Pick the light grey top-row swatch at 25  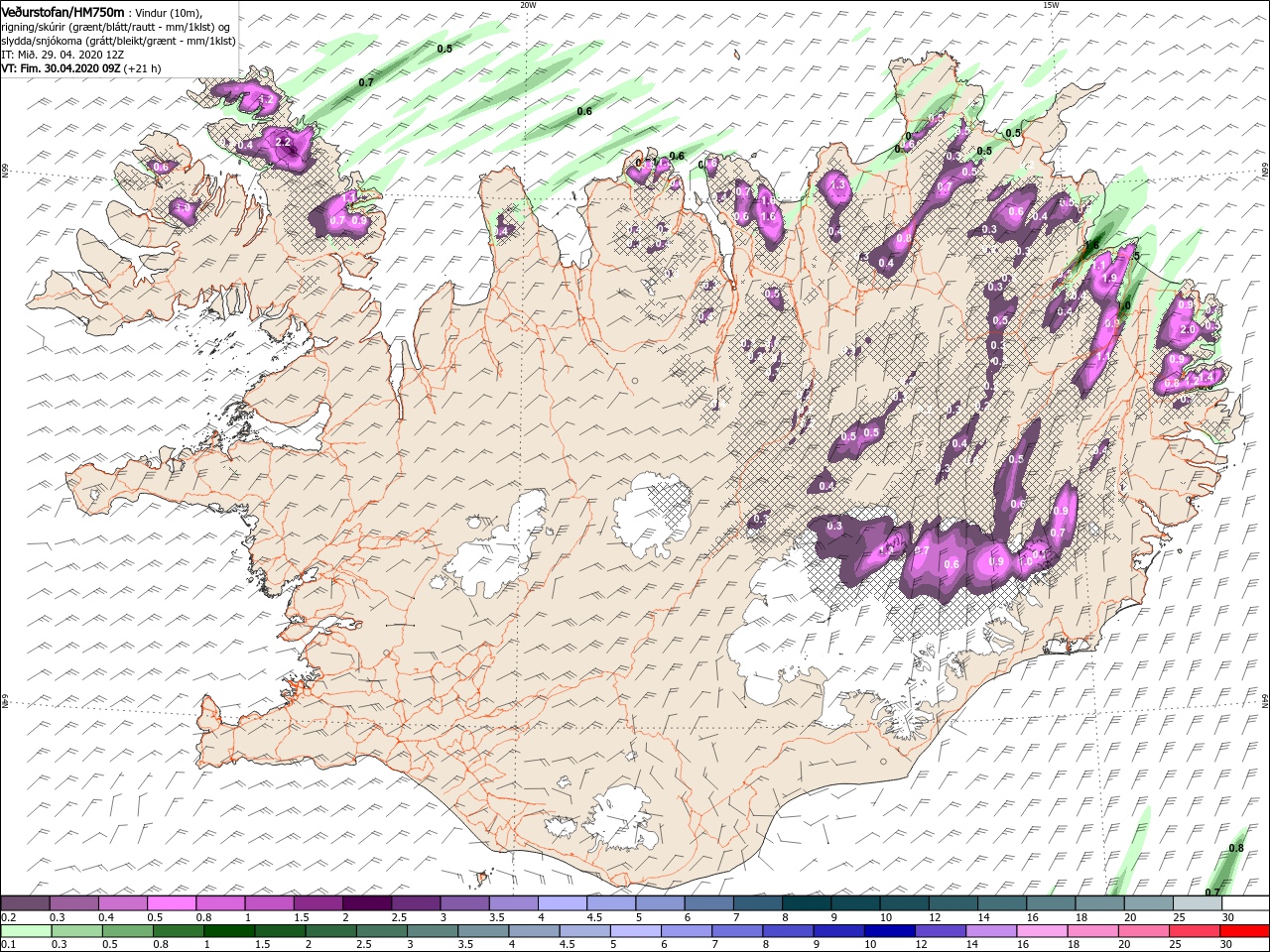tap(1197, 903)
